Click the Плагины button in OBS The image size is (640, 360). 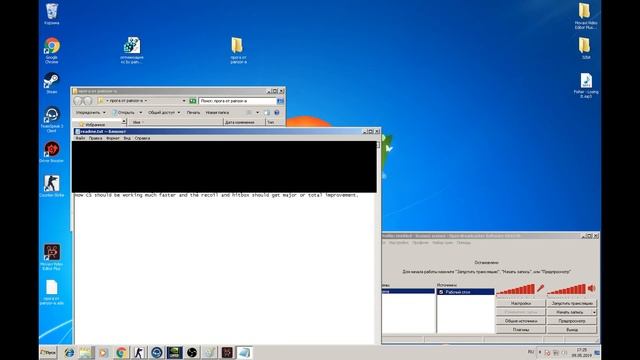click(x=521, y=329)
